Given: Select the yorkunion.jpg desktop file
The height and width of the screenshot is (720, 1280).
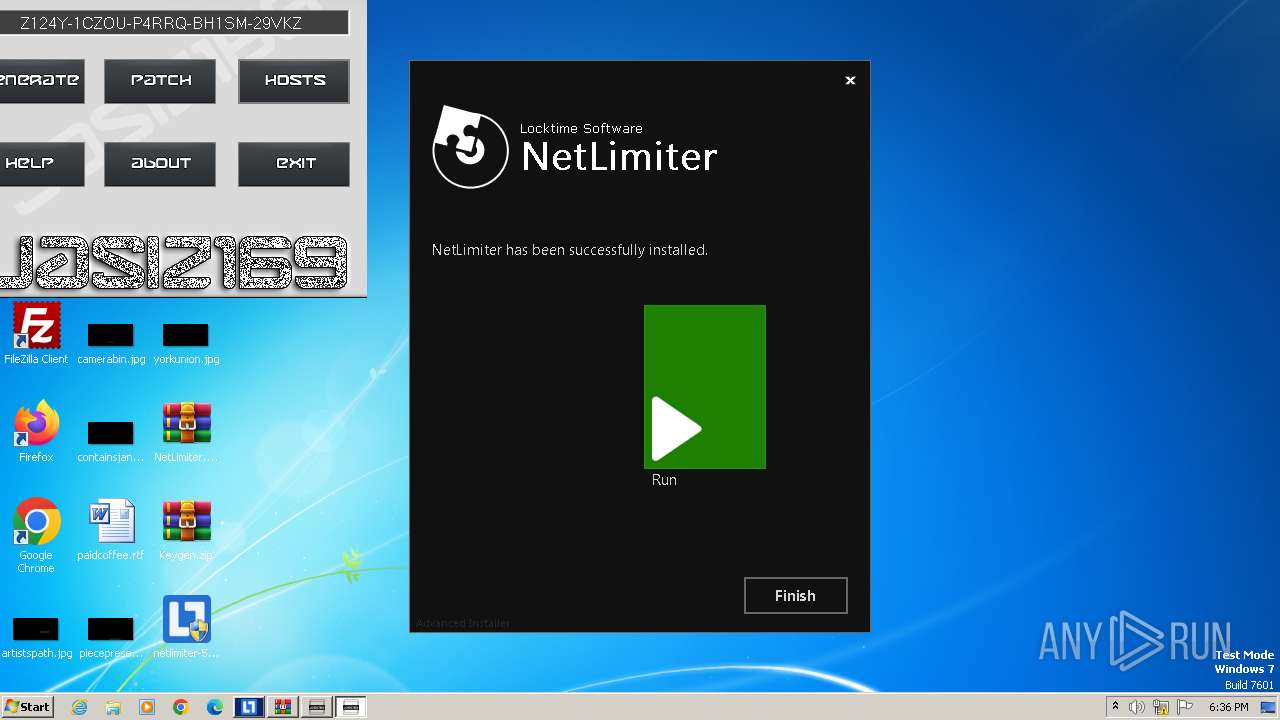Looking at the screenshot, I should (186, 343).
